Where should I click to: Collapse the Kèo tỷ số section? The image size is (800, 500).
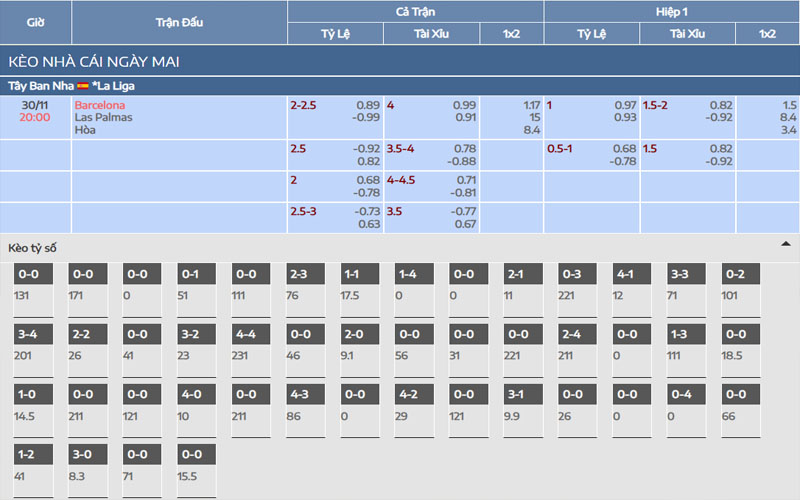(785, 244)
